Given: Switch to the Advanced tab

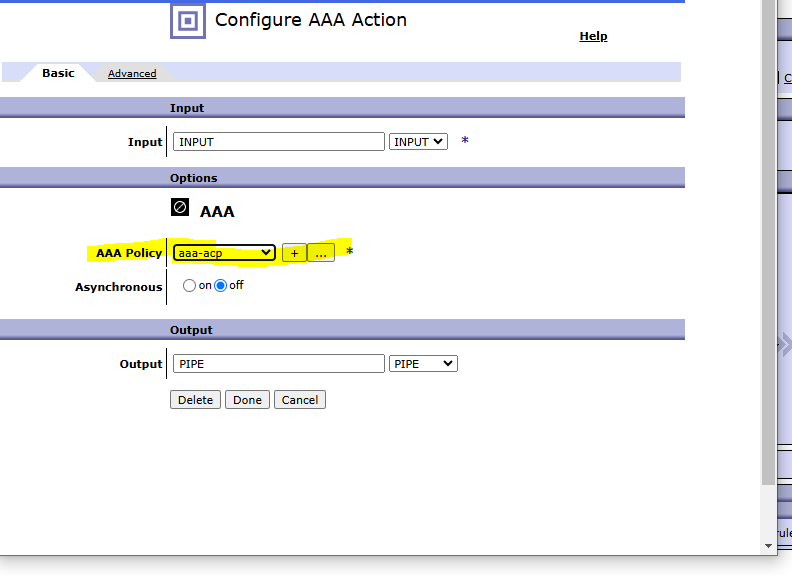Looking at the screenshot, I should pos(132,73).
